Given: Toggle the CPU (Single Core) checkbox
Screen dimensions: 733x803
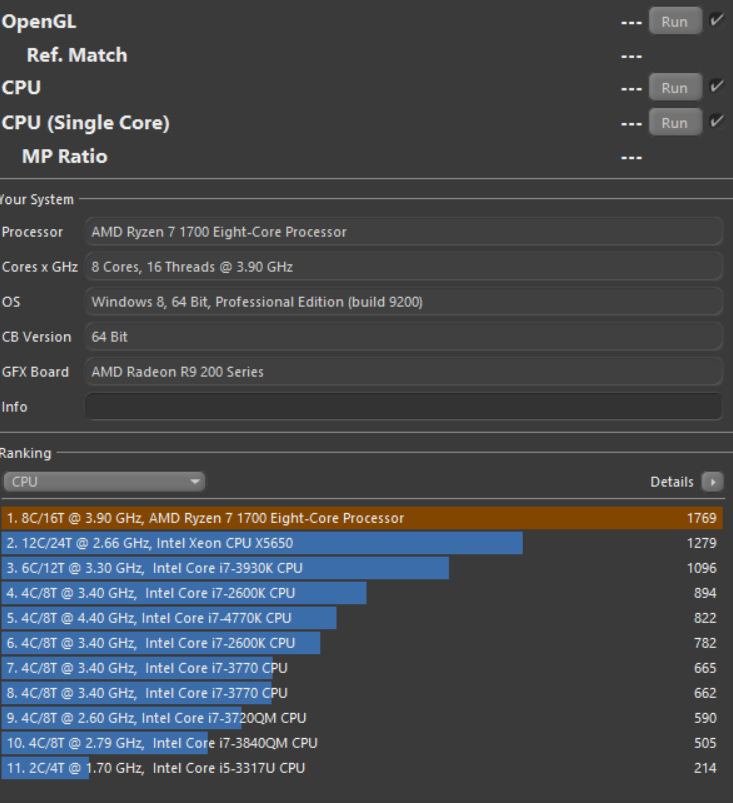Looking at the screenshot, I should tap(717, 121).
